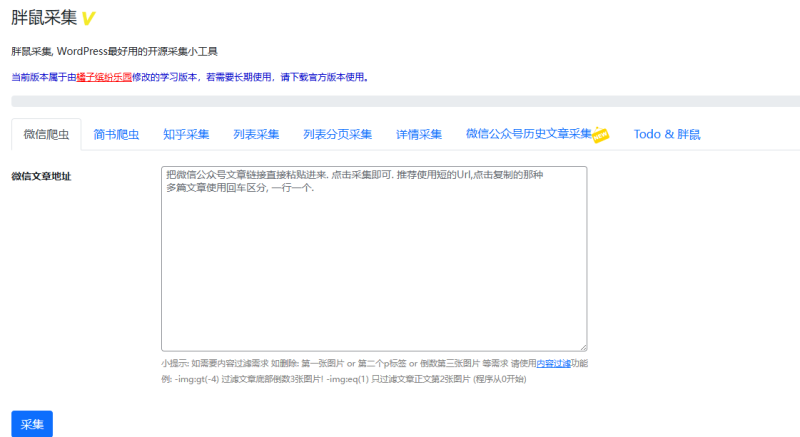Screen dimensions: 800x437
Task: Go to the 列表采集 tab
Action: (256, 135)
